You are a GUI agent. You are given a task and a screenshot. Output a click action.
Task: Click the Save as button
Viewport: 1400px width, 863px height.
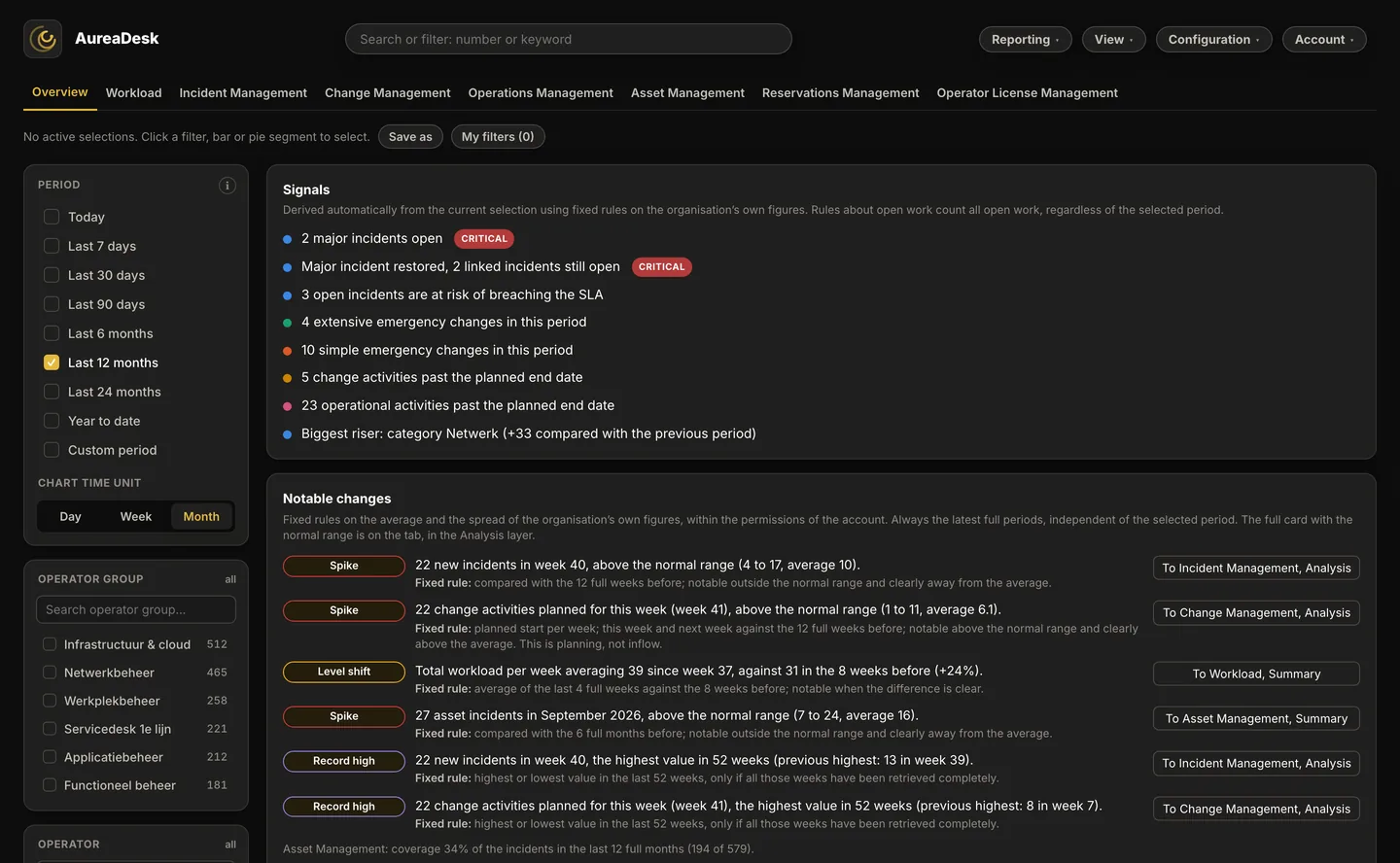pyautogui.click(x=410, y=137)
